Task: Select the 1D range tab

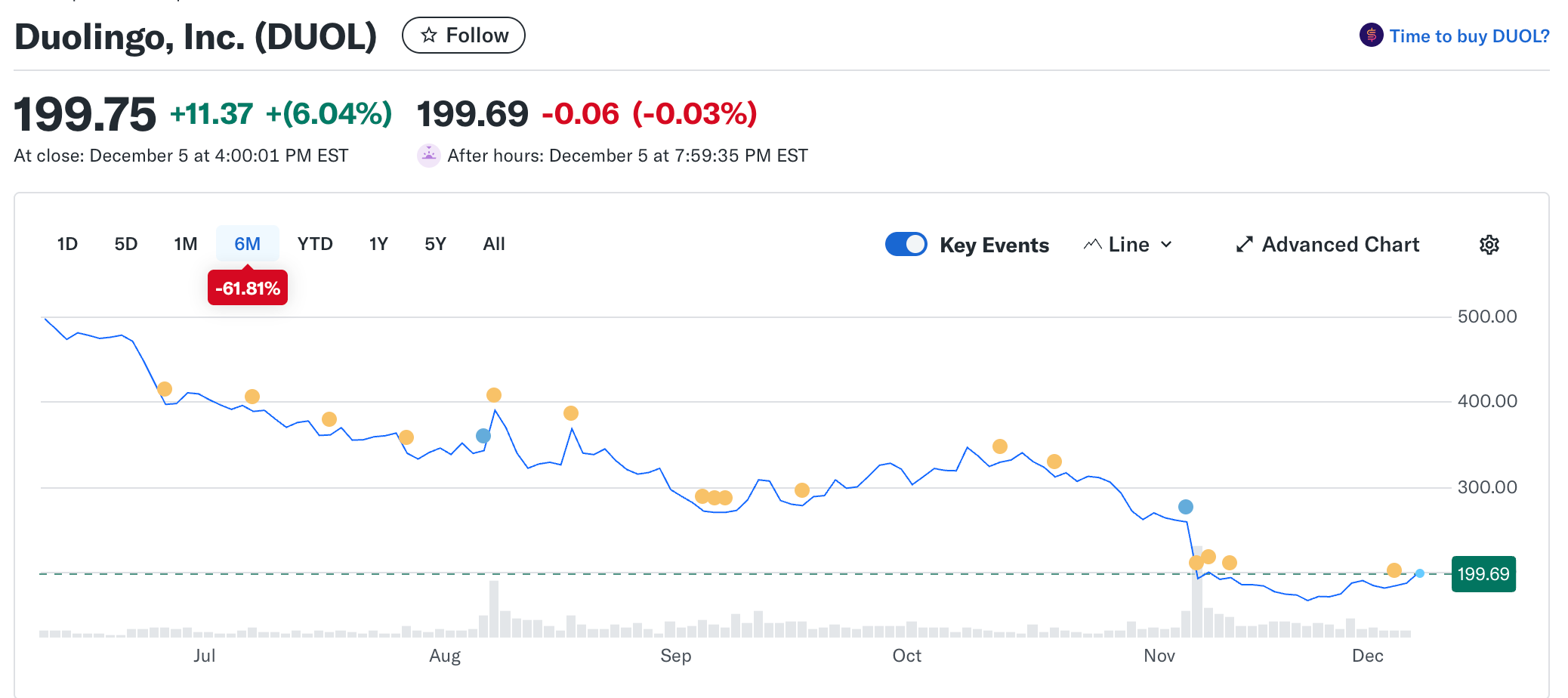Action: pyautogui.click(x=67, y=244)
